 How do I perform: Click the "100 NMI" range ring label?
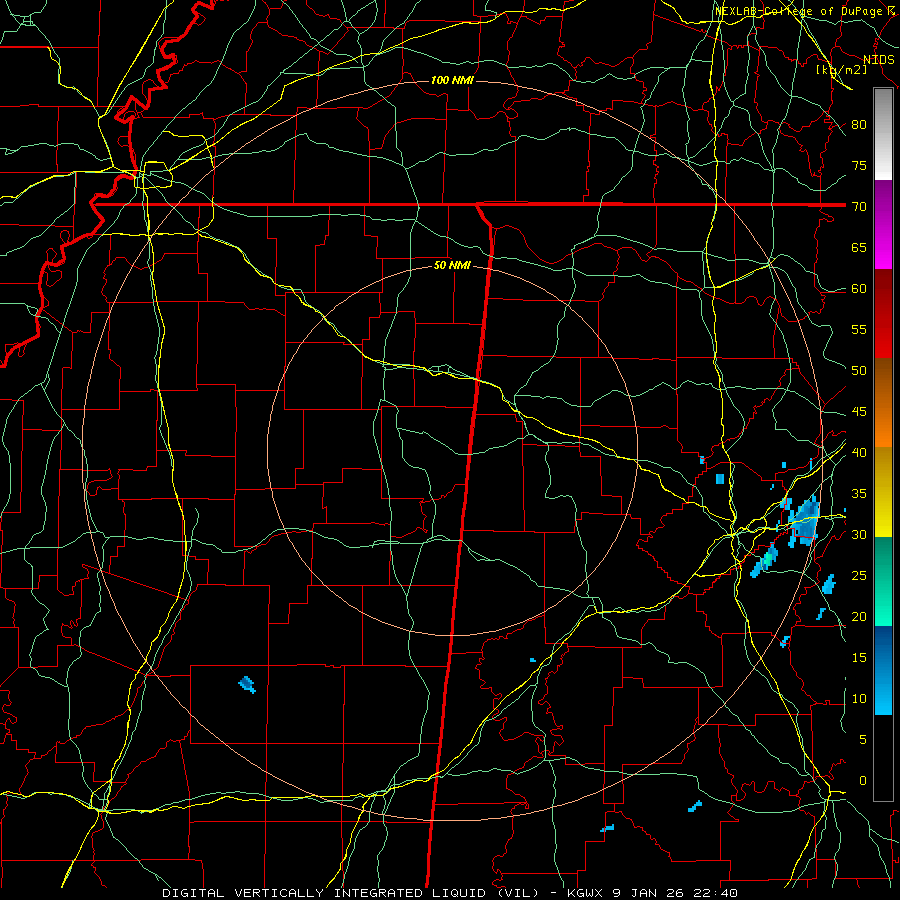452,80
